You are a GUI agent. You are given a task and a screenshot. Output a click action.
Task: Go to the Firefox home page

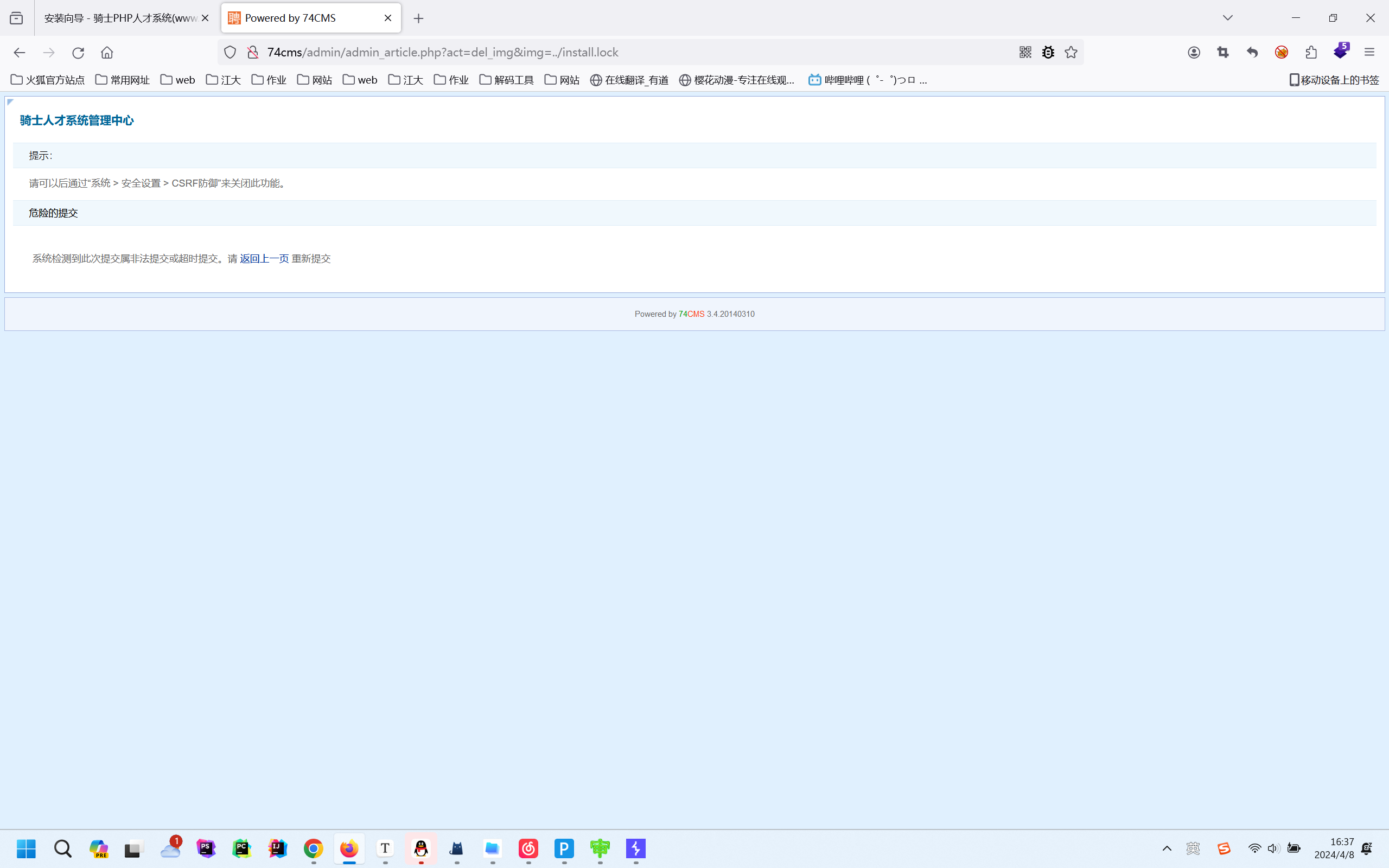tap(107, 52)
